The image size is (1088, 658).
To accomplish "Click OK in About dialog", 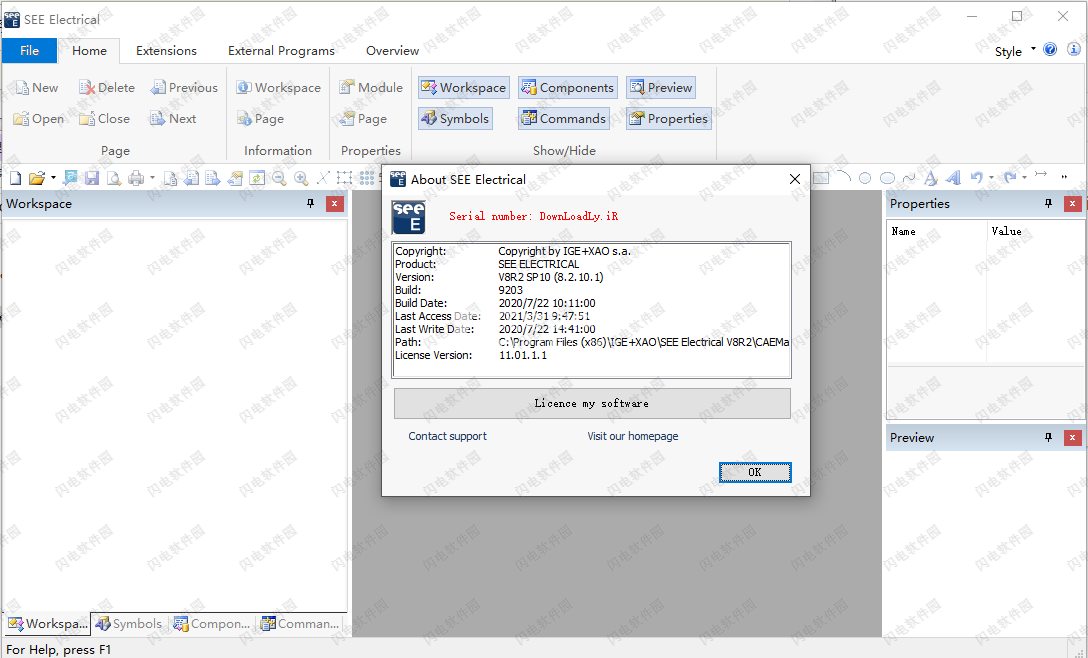I will (755, 472).
